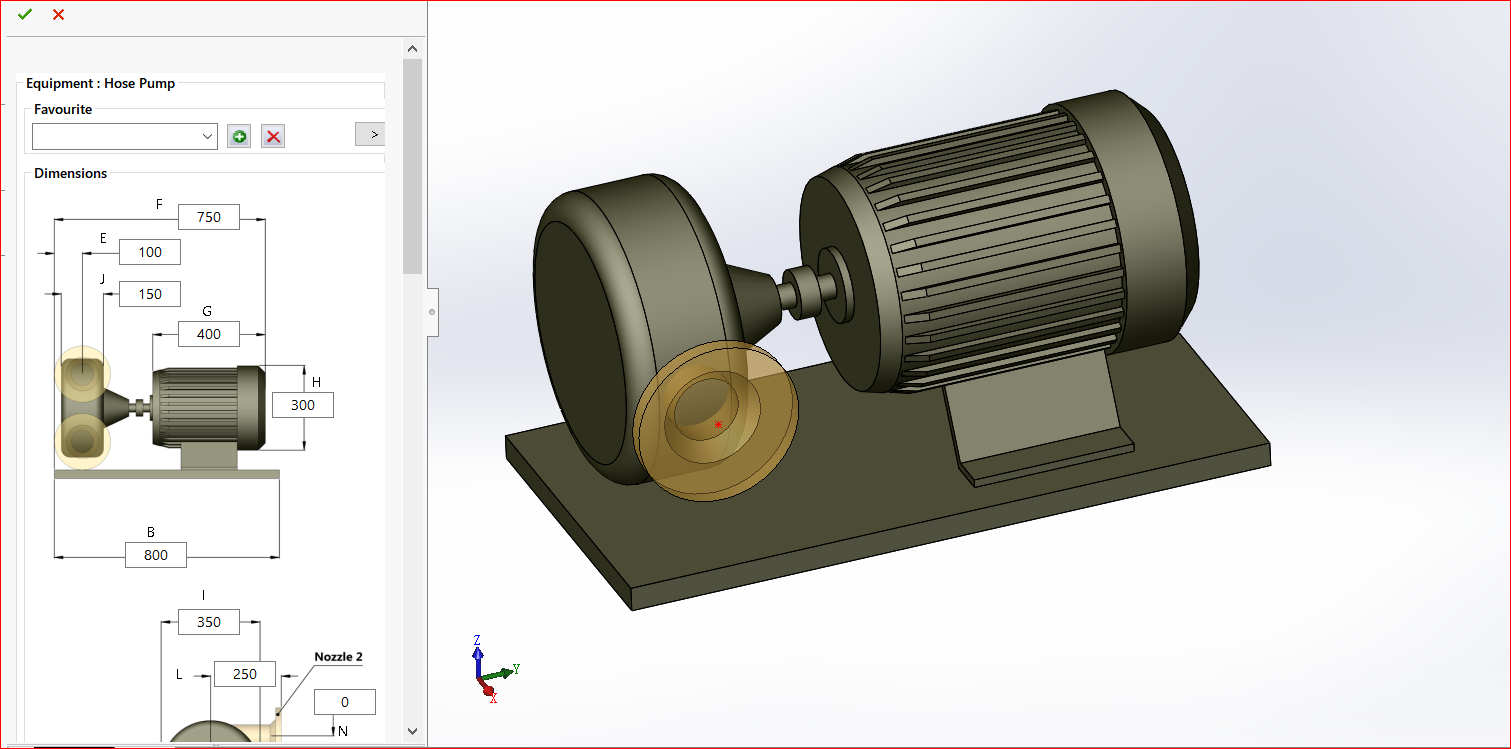1511x749 pixels.
Task: Click the electric motor body in 3D view
Action: [1000, 240]
